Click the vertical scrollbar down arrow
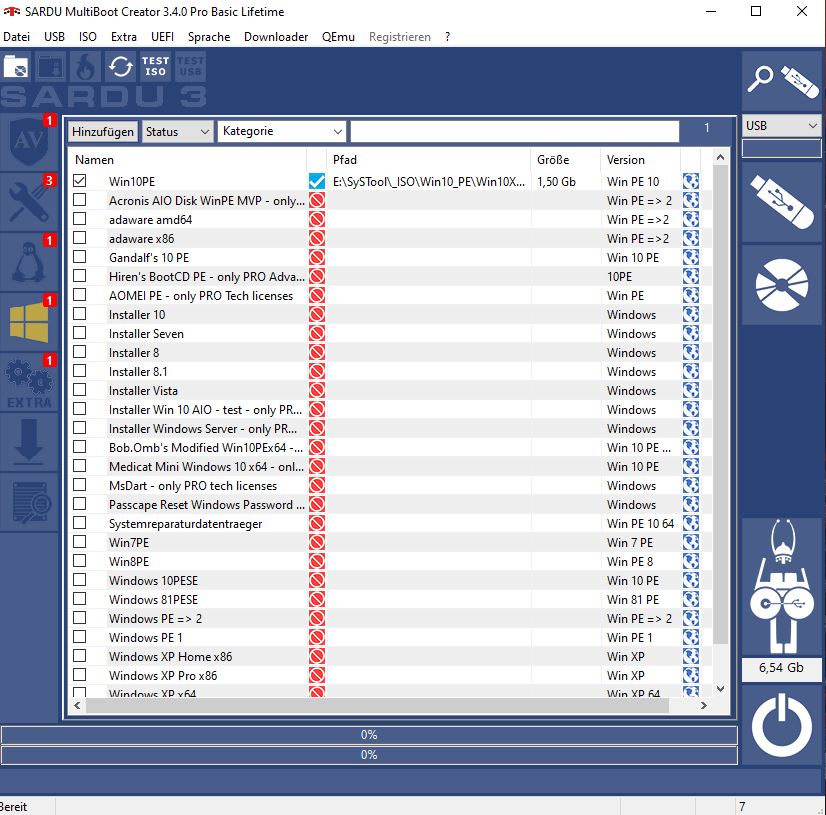The height and width of the screenshot is (815, 826). (x=721, y=688)
